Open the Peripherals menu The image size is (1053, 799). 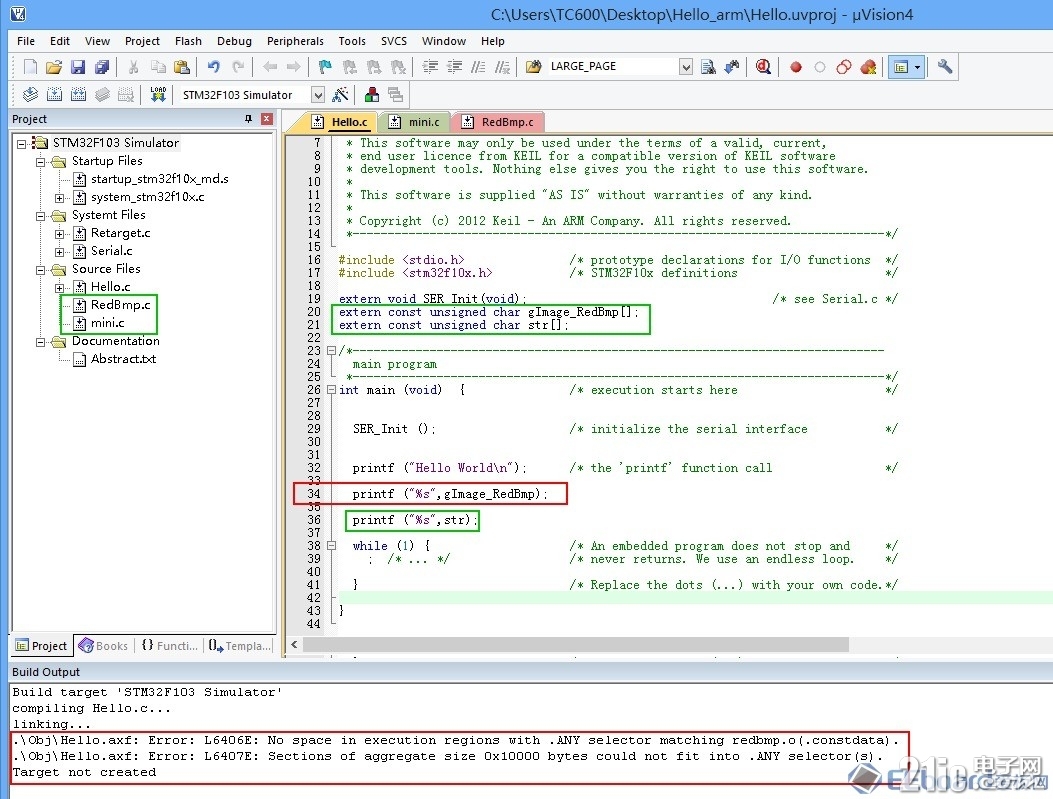[295, 41]
